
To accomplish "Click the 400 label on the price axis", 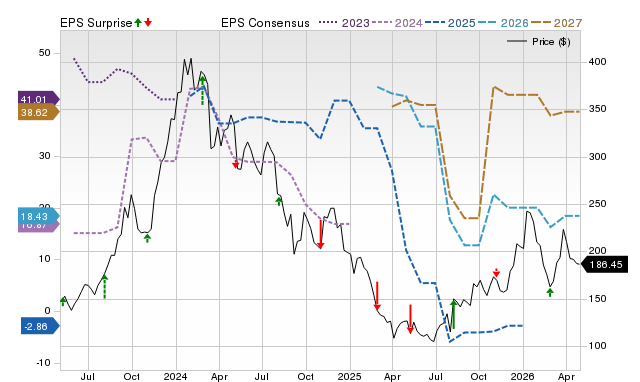I will 597,62.
